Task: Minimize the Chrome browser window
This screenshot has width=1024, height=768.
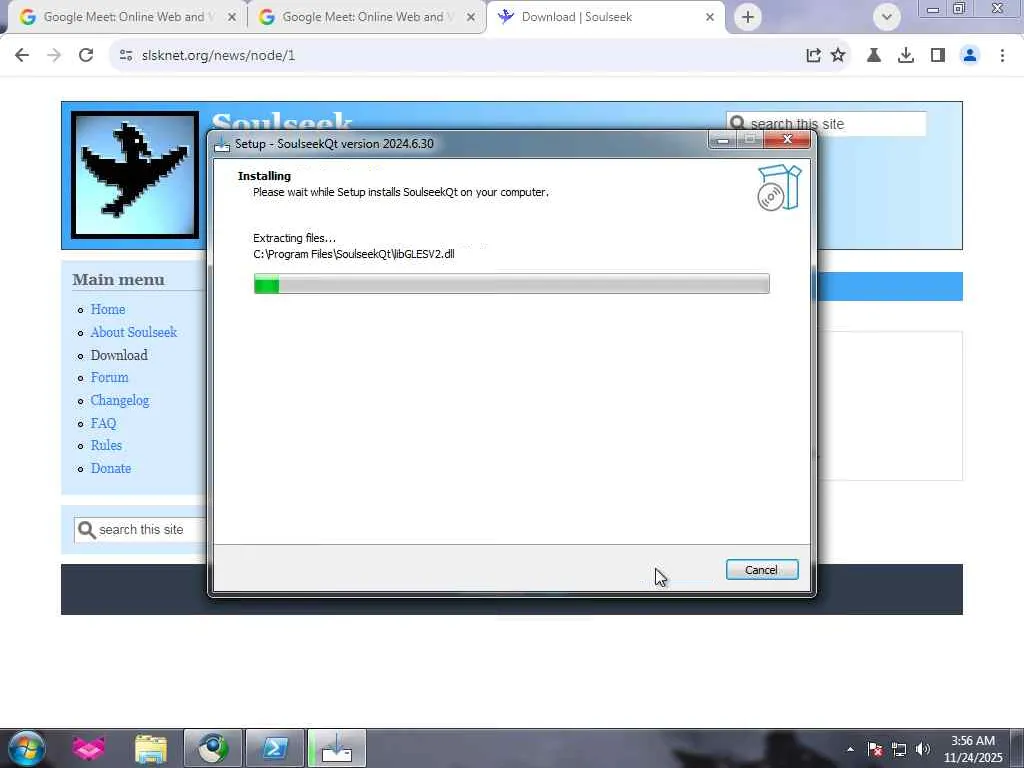Action: pos(933,9)
